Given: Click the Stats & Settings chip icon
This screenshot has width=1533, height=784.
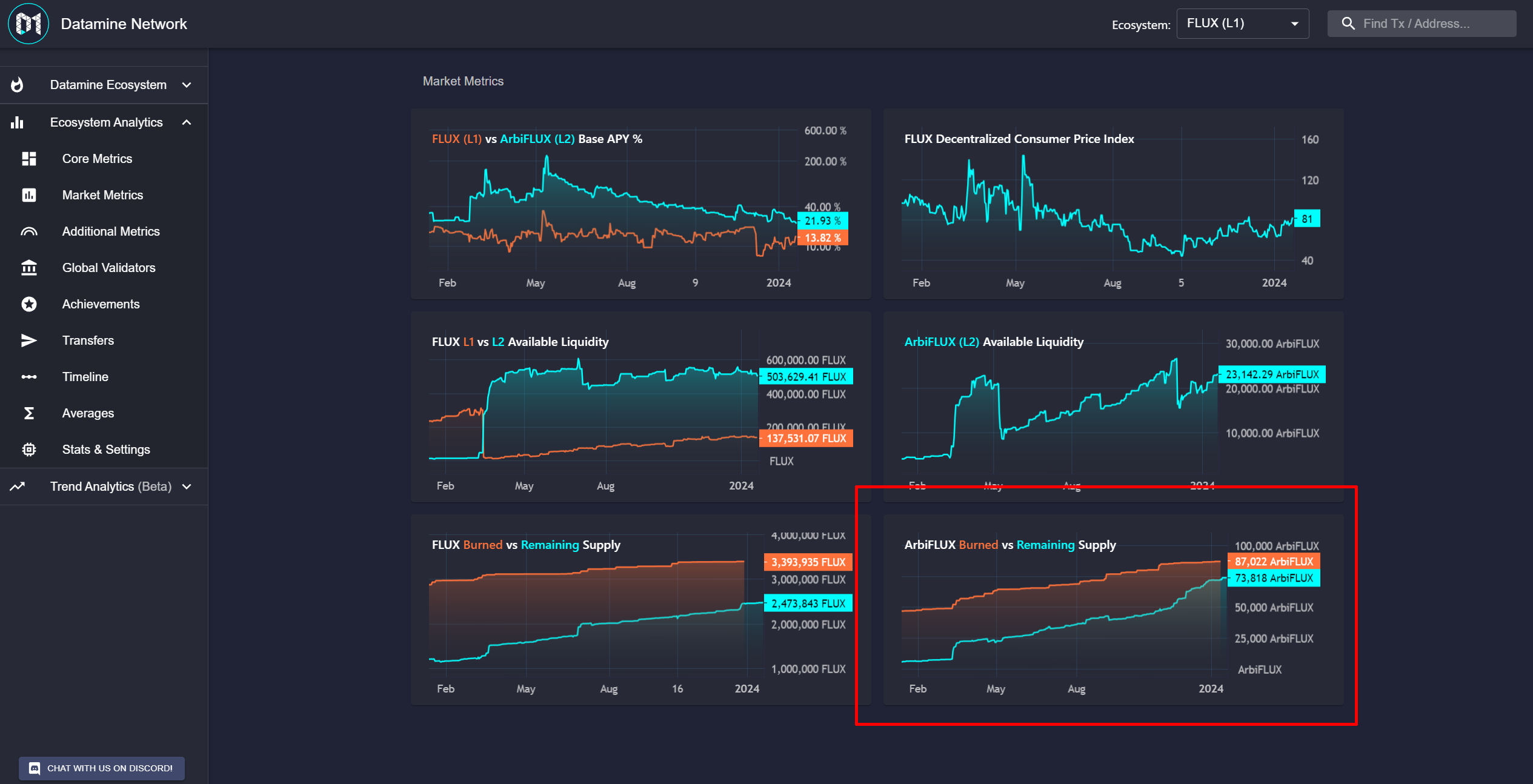Looking at the screenshot, I should (29, 450).
